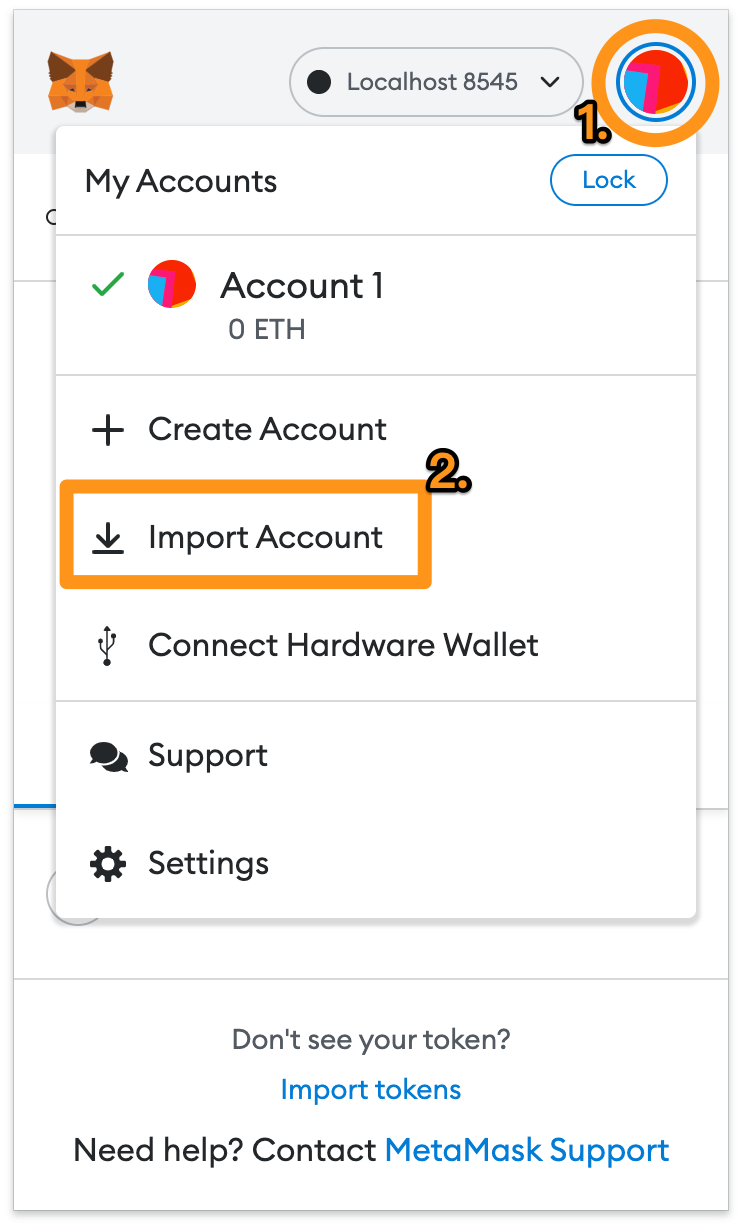
Task: Click the 0 ETH balance under Account 1
Action: [266, 329]
